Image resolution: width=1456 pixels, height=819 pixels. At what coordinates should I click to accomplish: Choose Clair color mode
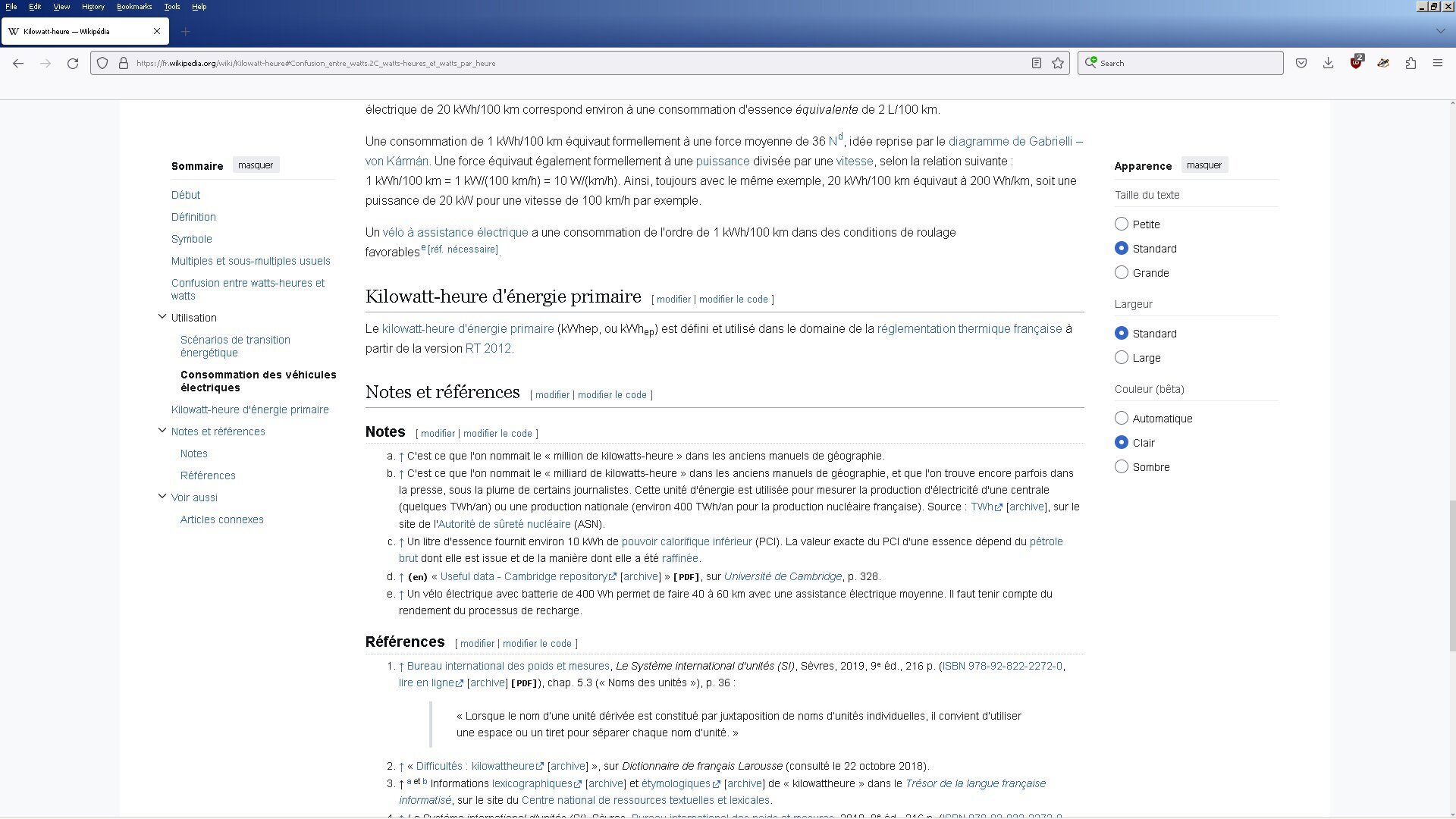point(1122,442)
